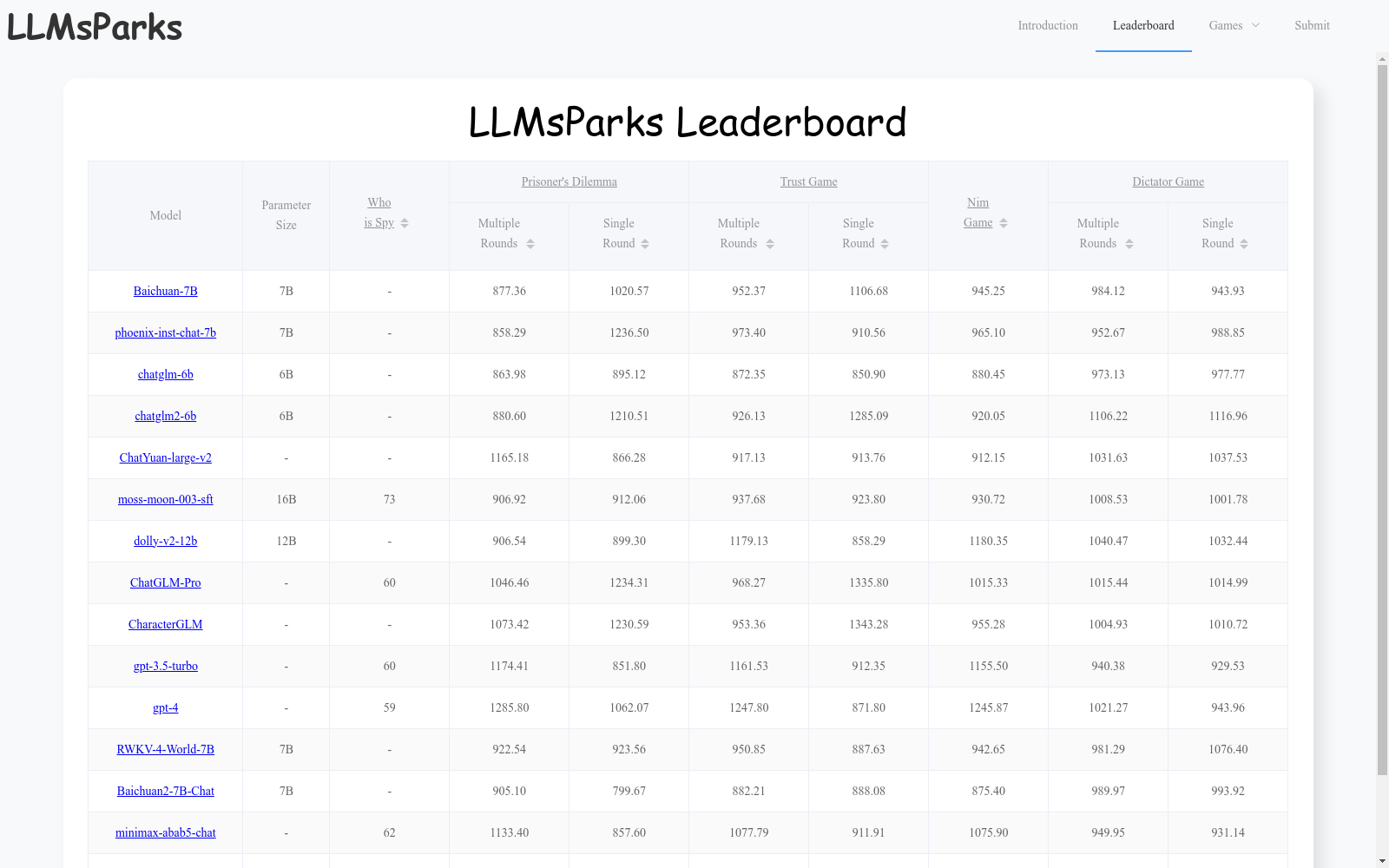1389x868 pixels.
Task: Visit the chatglm-6b model page
Action: click(x=166, y=374)
